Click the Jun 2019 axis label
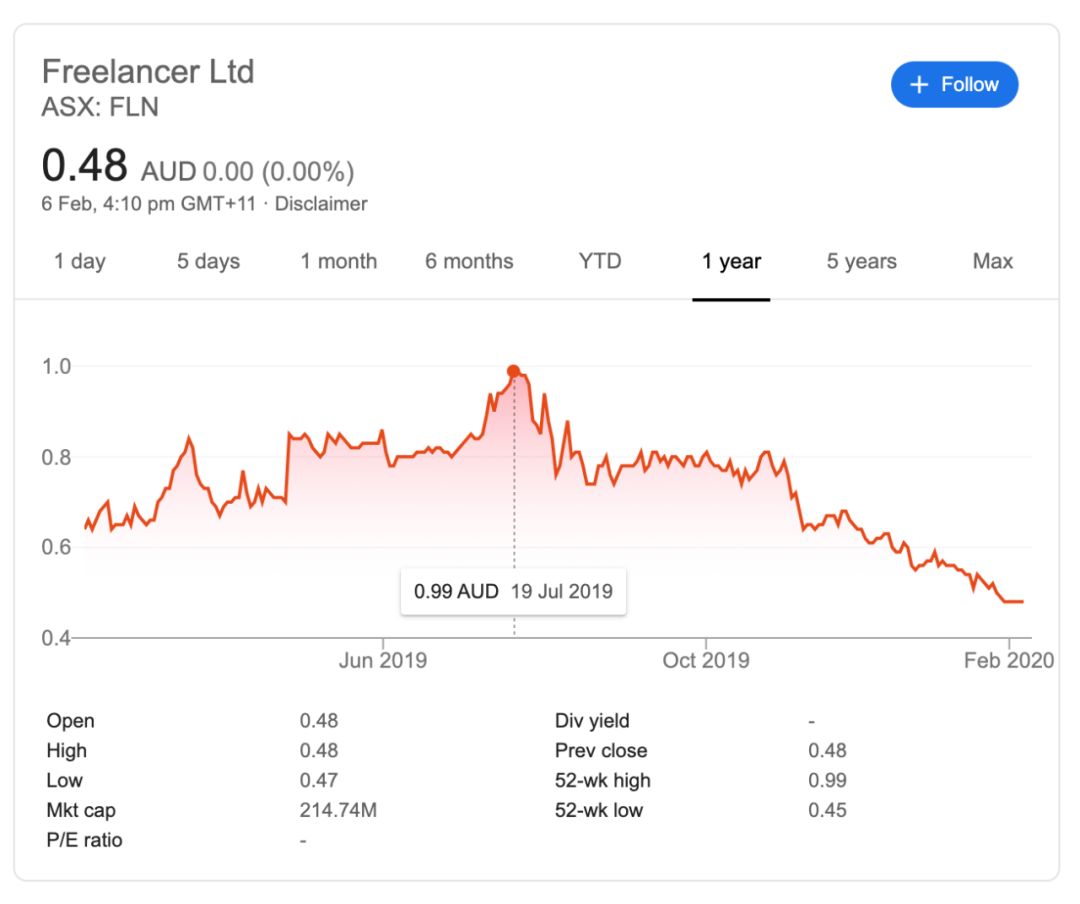The height and width of the screenshot is (904, 1080). pyautogui.click(x=383, y=661)
